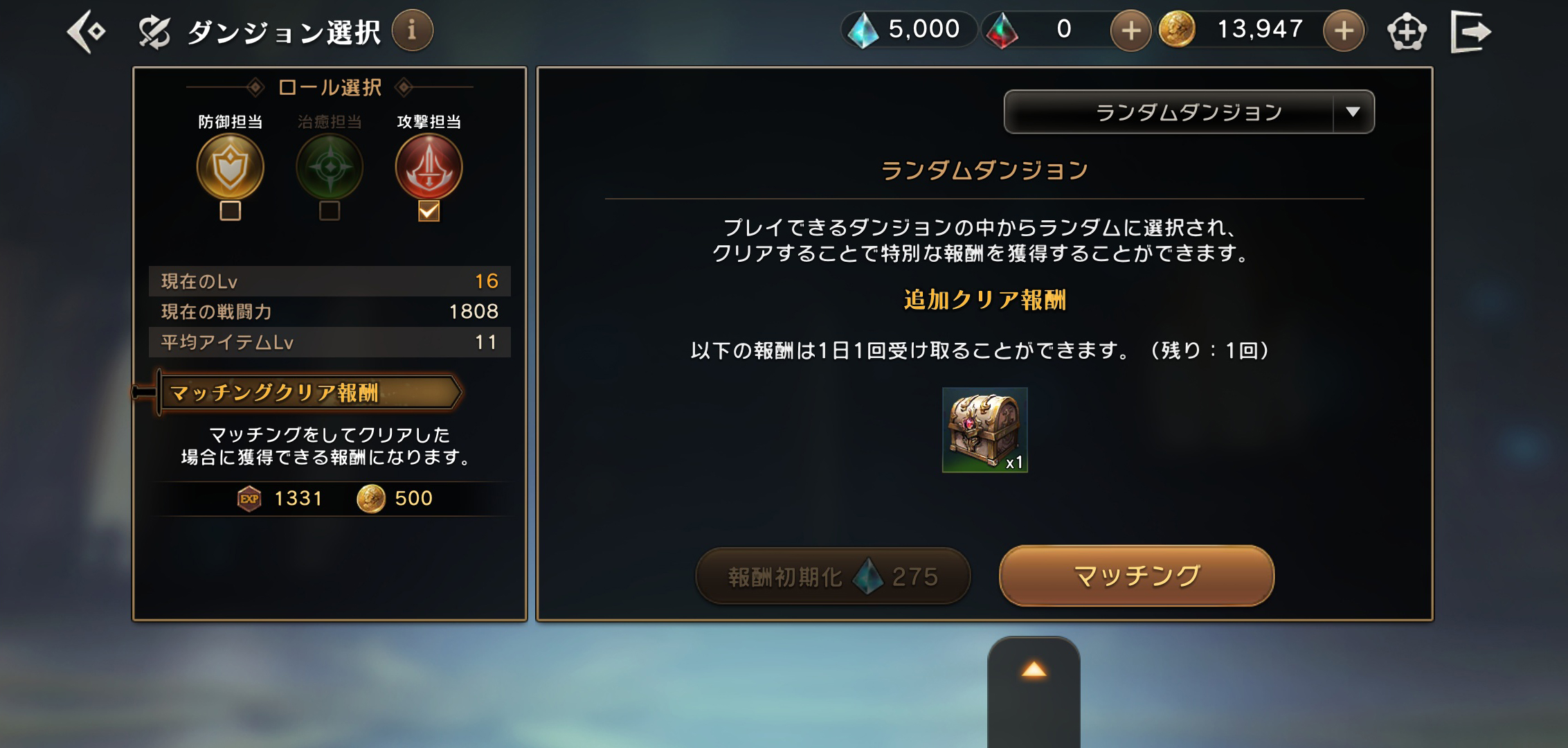The height and width of the screenshot is (748, 1568).
Task: Go back using the arrow icon
Action: 87,31
